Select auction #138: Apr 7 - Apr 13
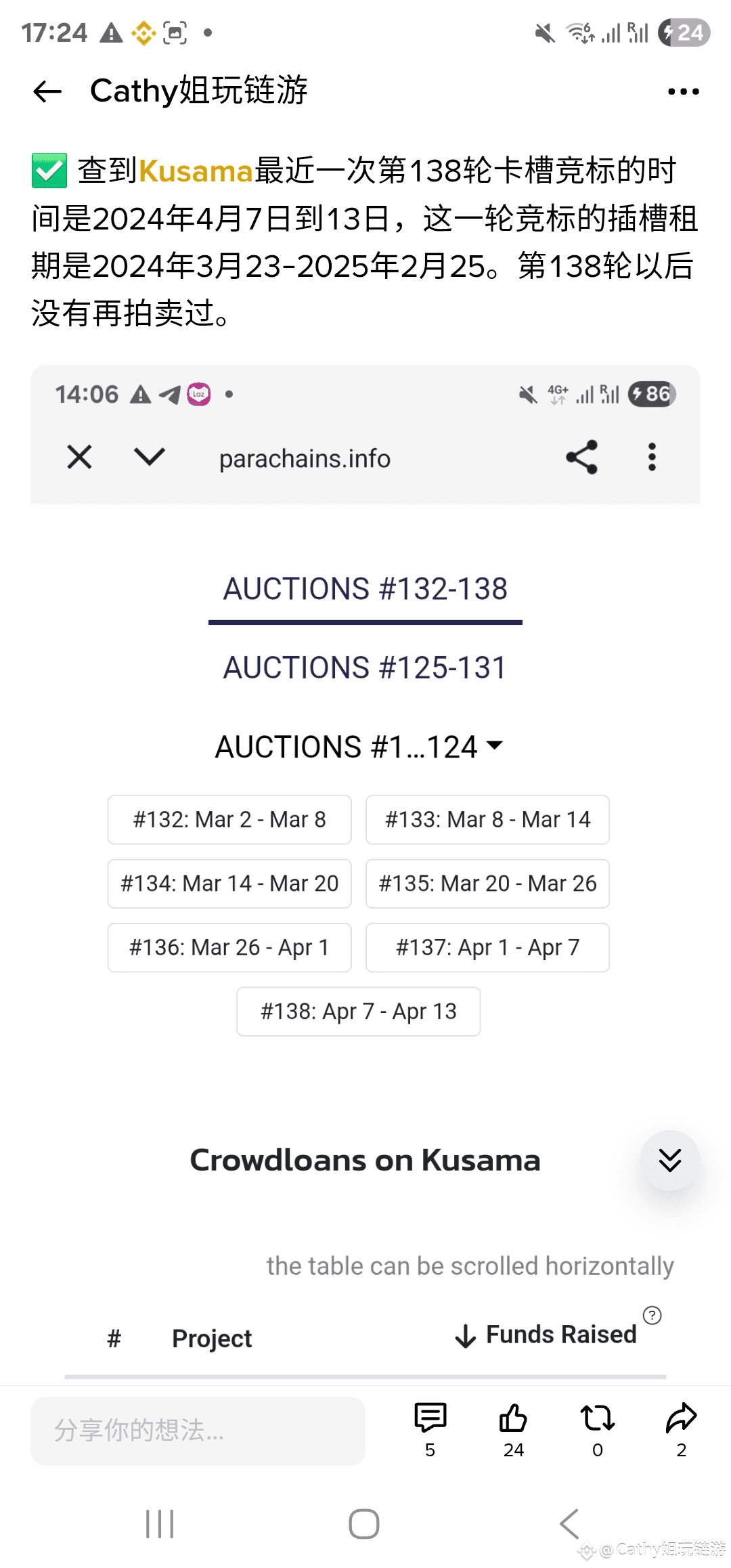Screen dimensions: 731x1568 pyautogui.click(x=359, y=1011)
